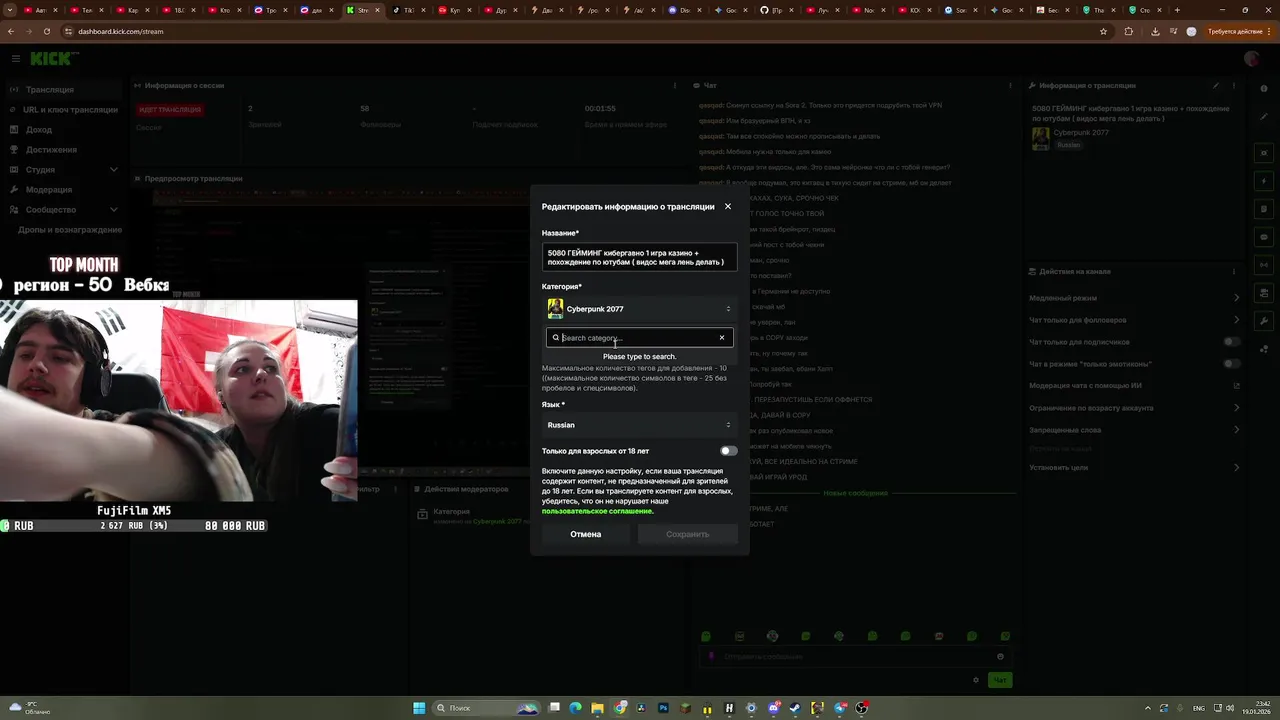Open the hamburger menu next to KICK logo
This screenshot has width=1280, height=720.
pos(15,59)
